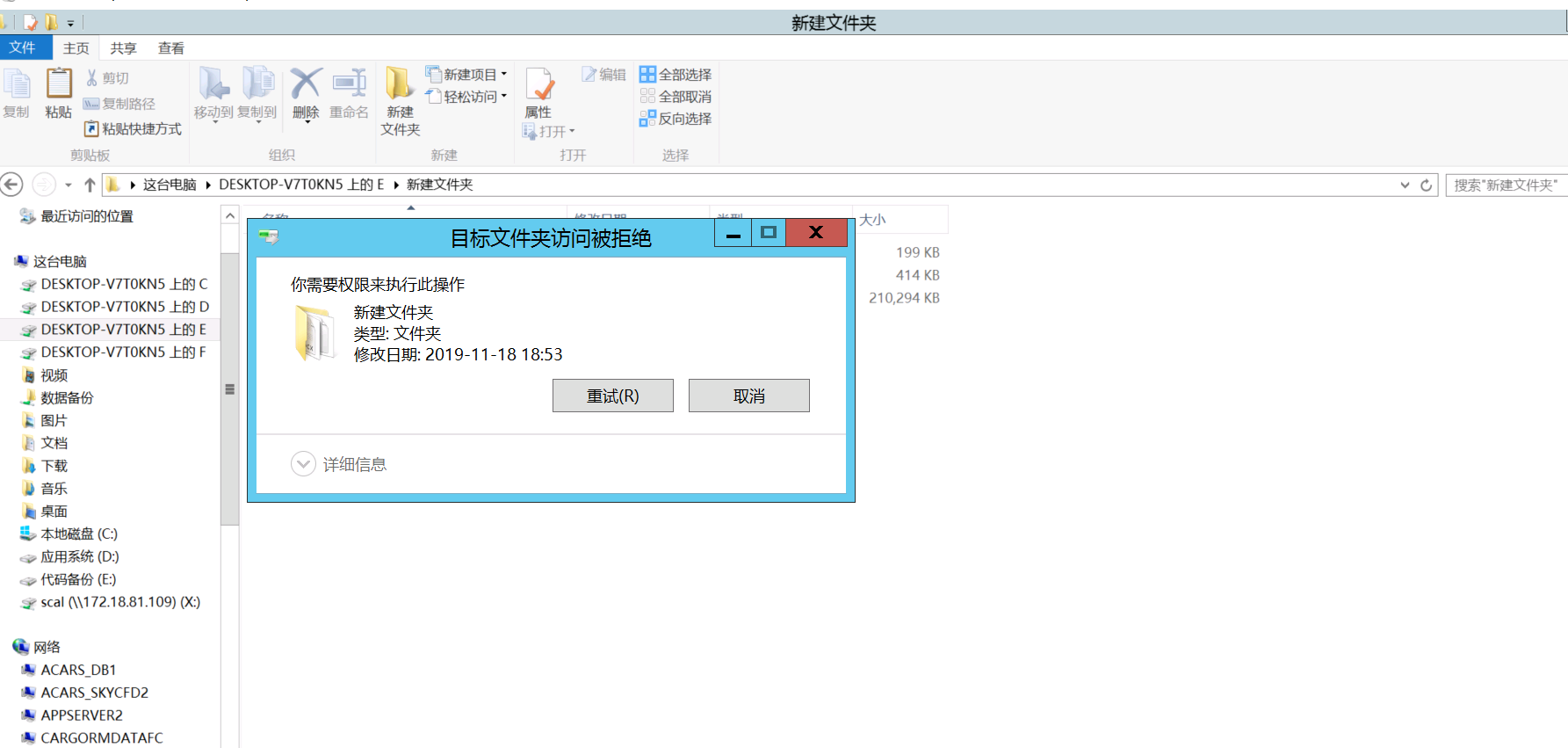Viewport: 1568px width, 748px height.
Task: Click the 210,294 KB size value
Action: pyautogui.click(x=904, y=298)
